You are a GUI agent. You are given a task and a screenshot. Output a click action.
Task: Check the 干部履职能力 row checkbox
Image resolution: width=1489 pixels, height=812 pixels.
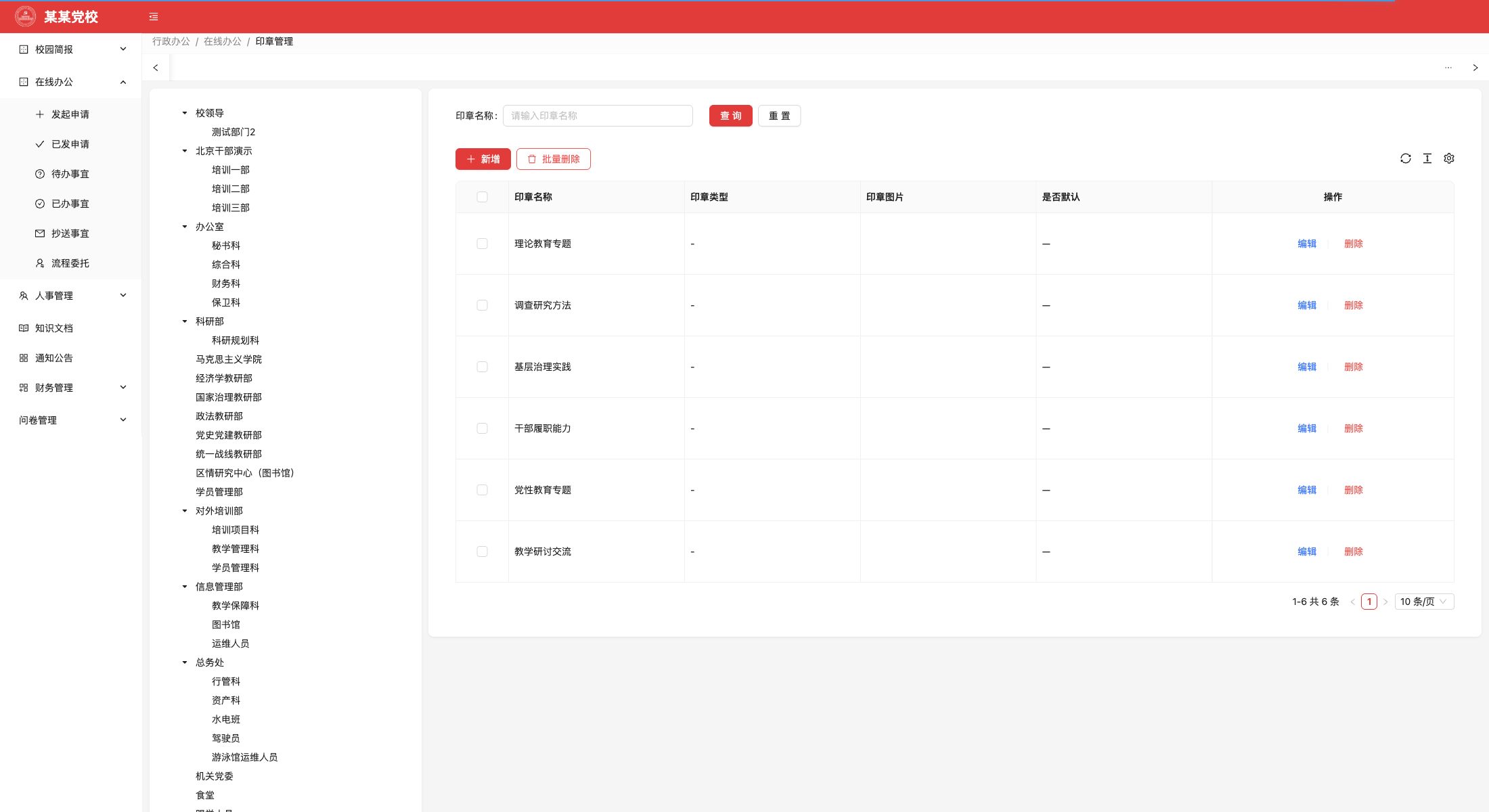[482, 428]
